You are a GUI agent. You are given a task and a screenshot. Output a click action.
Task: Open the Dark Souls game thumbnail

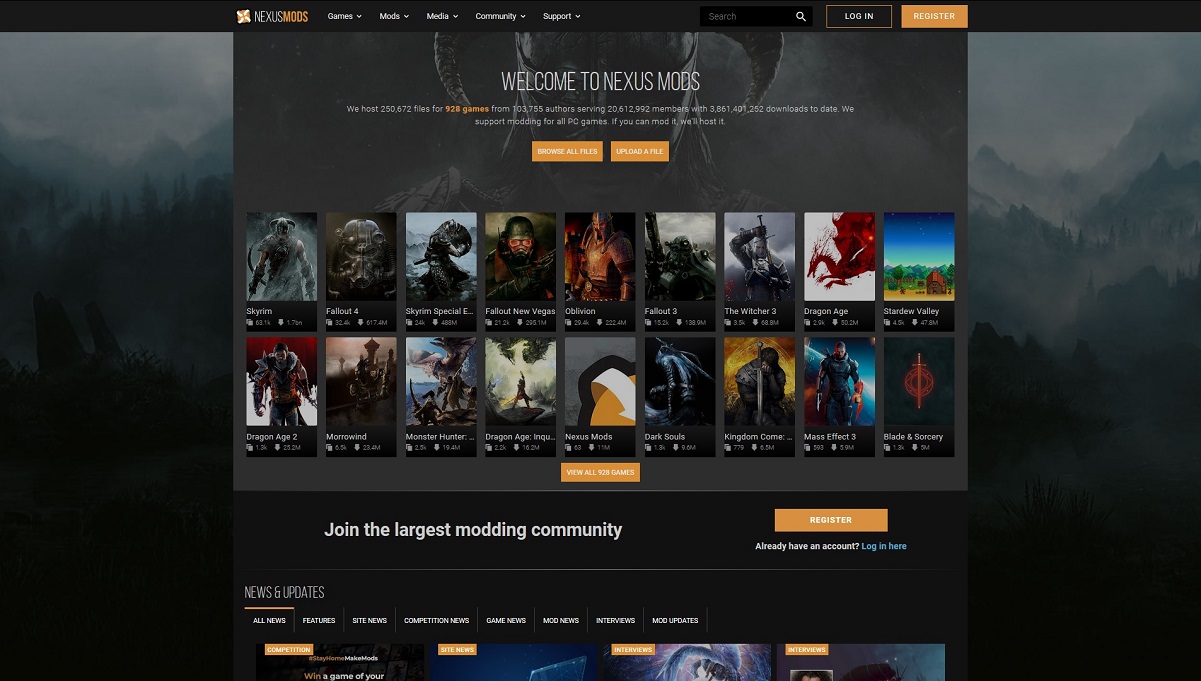(679, 381)
